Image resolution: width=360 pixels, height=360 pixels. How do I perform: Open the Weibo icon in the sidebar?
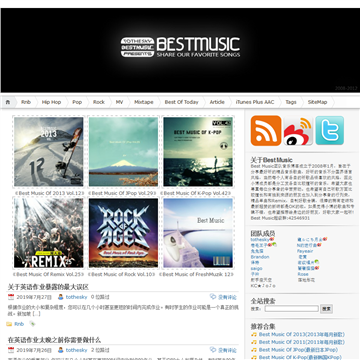pyautogui.click(x=298, y=131)
